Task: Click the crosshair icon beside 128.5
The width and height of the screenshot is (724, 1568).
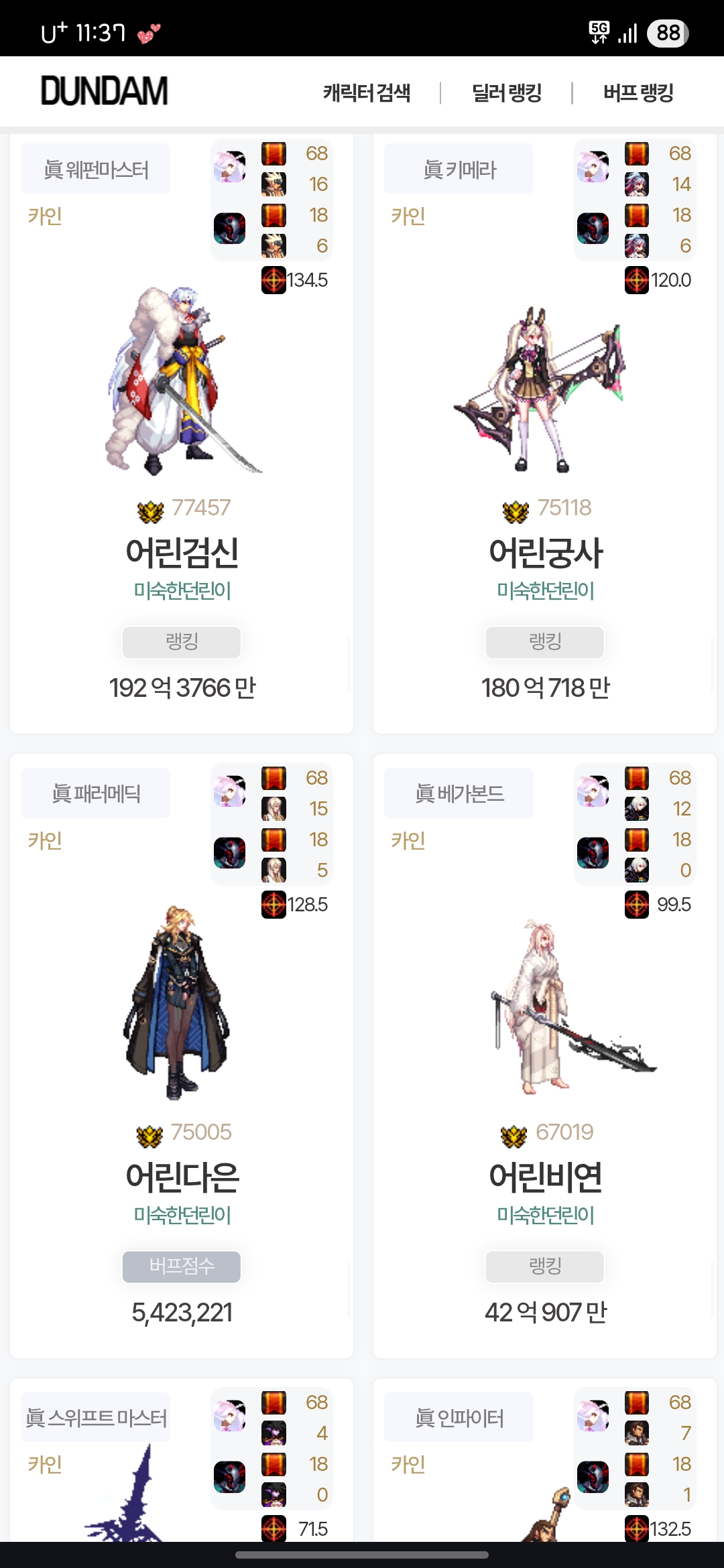Action: (x=274, y=905)
